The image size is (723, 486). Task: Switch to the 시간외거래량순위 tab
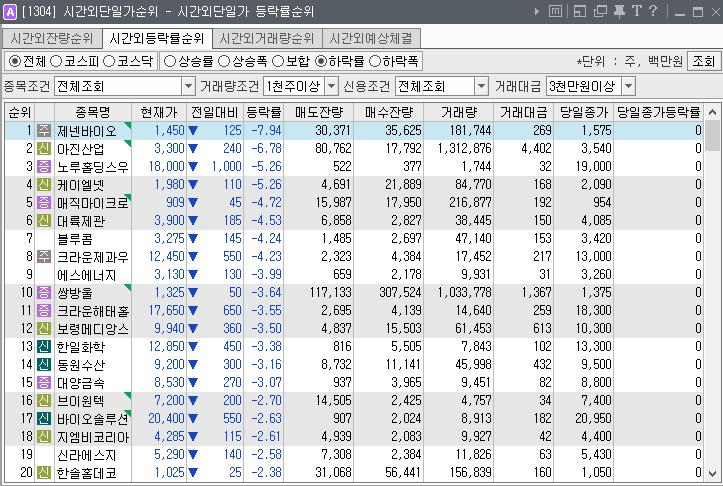[267, 38]
